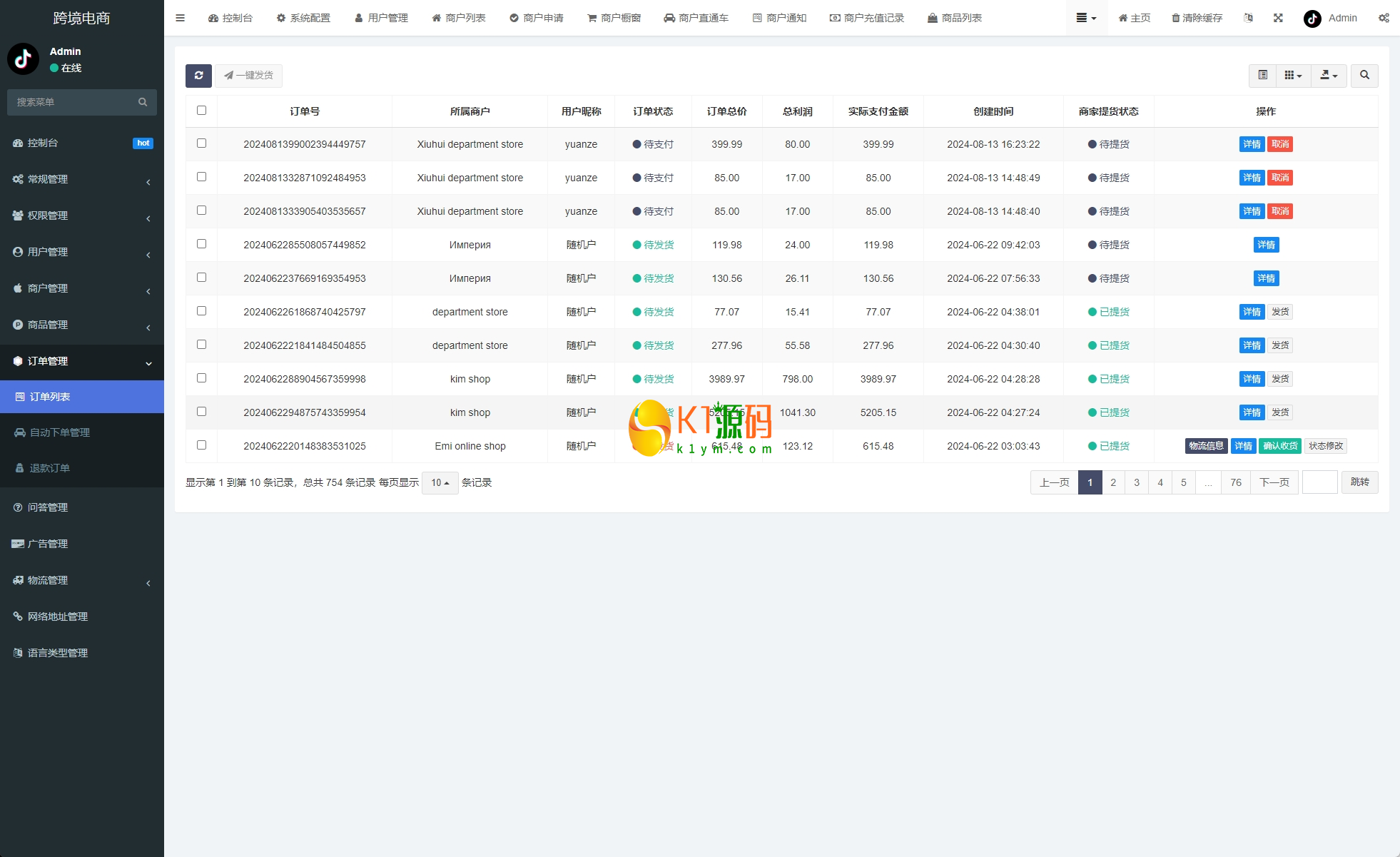Click the 主页 home icon link
Image resolution: width=1400 pixels, height=857 pixels.
click(x=1135, y=18)
